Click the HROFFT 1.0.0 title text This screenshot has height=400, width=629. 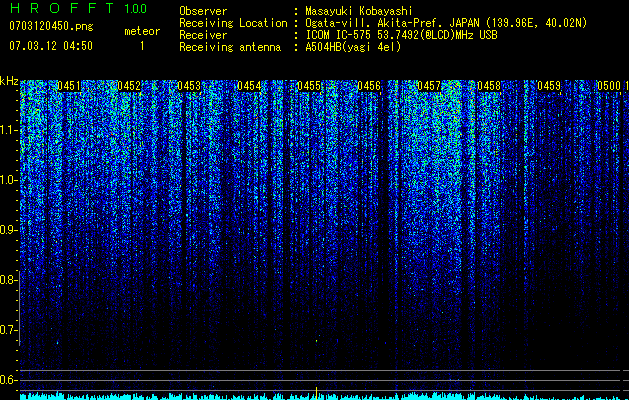point(78,8)
